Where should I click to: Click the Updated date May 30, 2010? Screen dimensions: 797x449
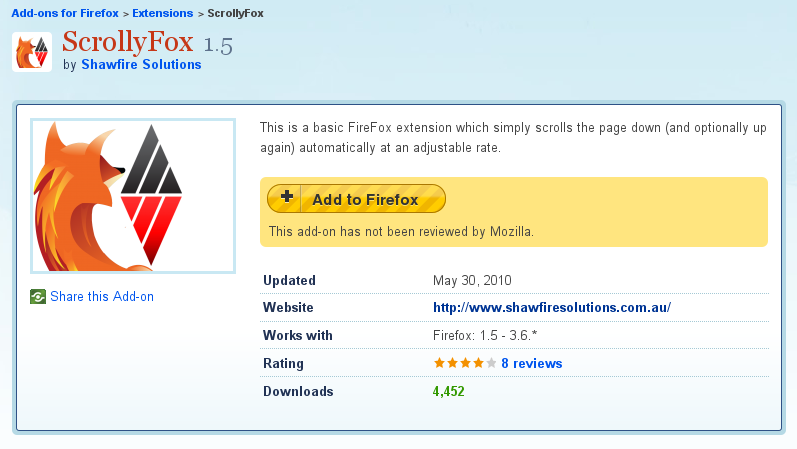tap(472, 281)
